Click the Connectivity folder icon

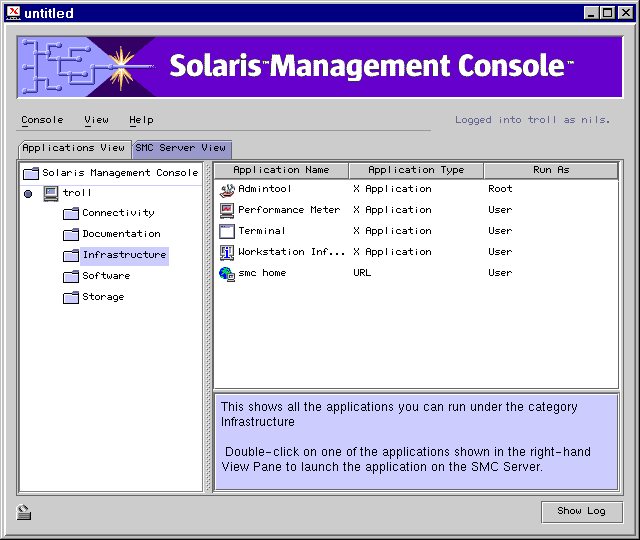(x=71, y=213)
